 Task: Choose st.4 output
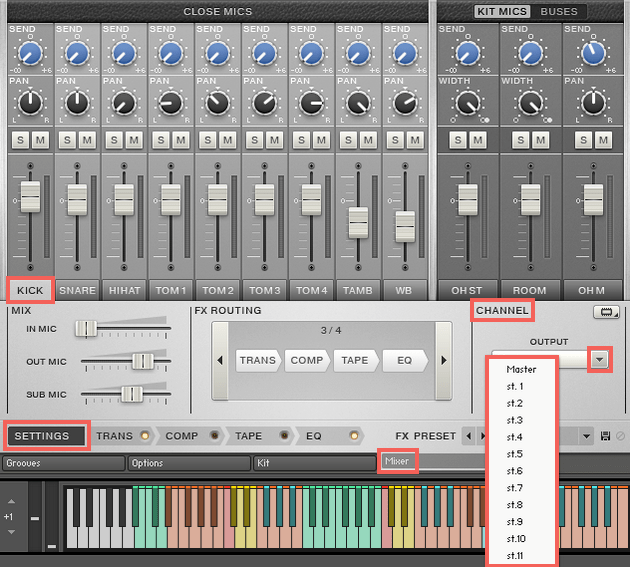[x=521, y=437]
